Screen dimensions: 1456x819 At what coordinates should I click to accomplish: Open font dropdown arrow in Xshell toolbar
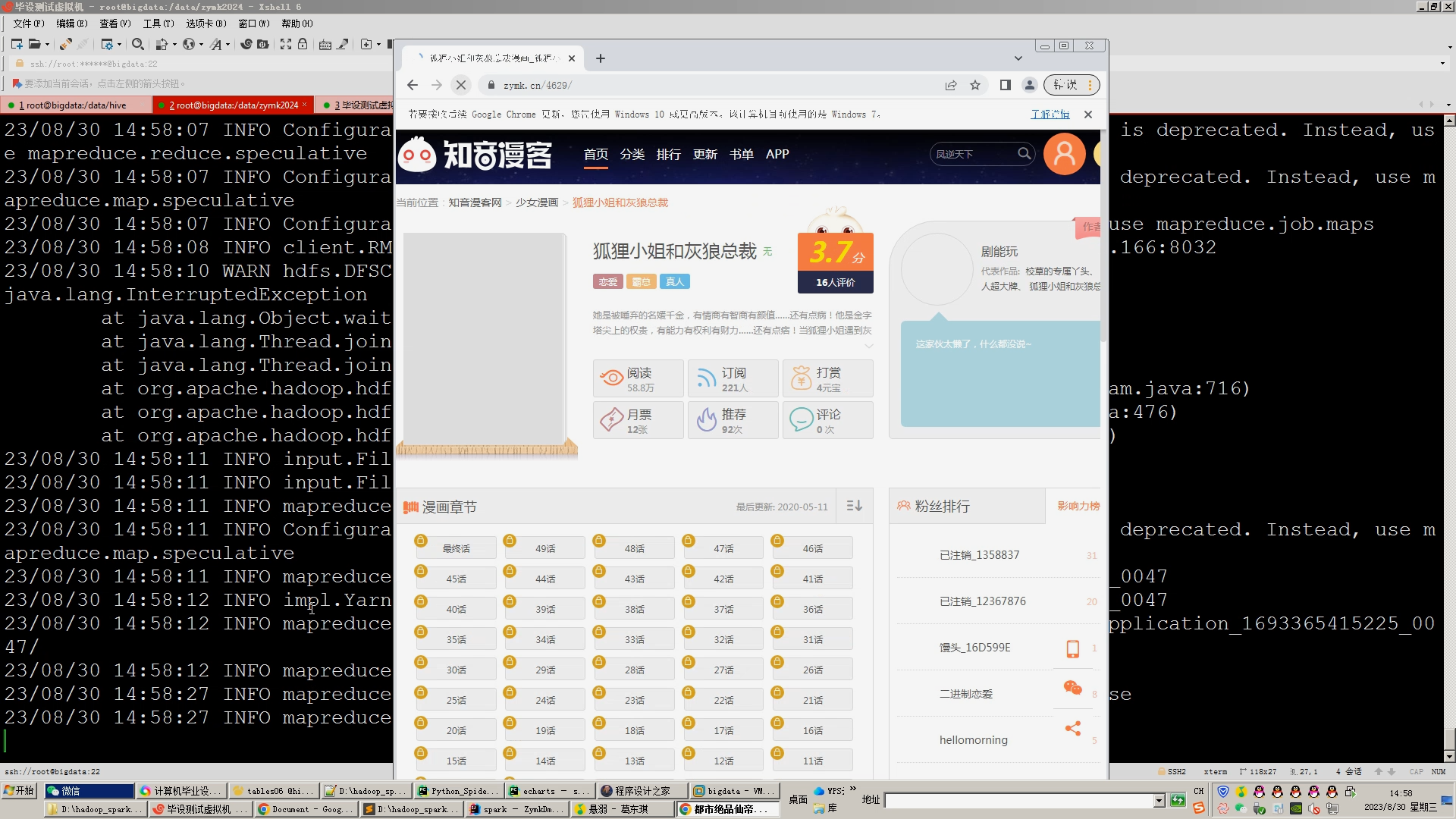228,45
